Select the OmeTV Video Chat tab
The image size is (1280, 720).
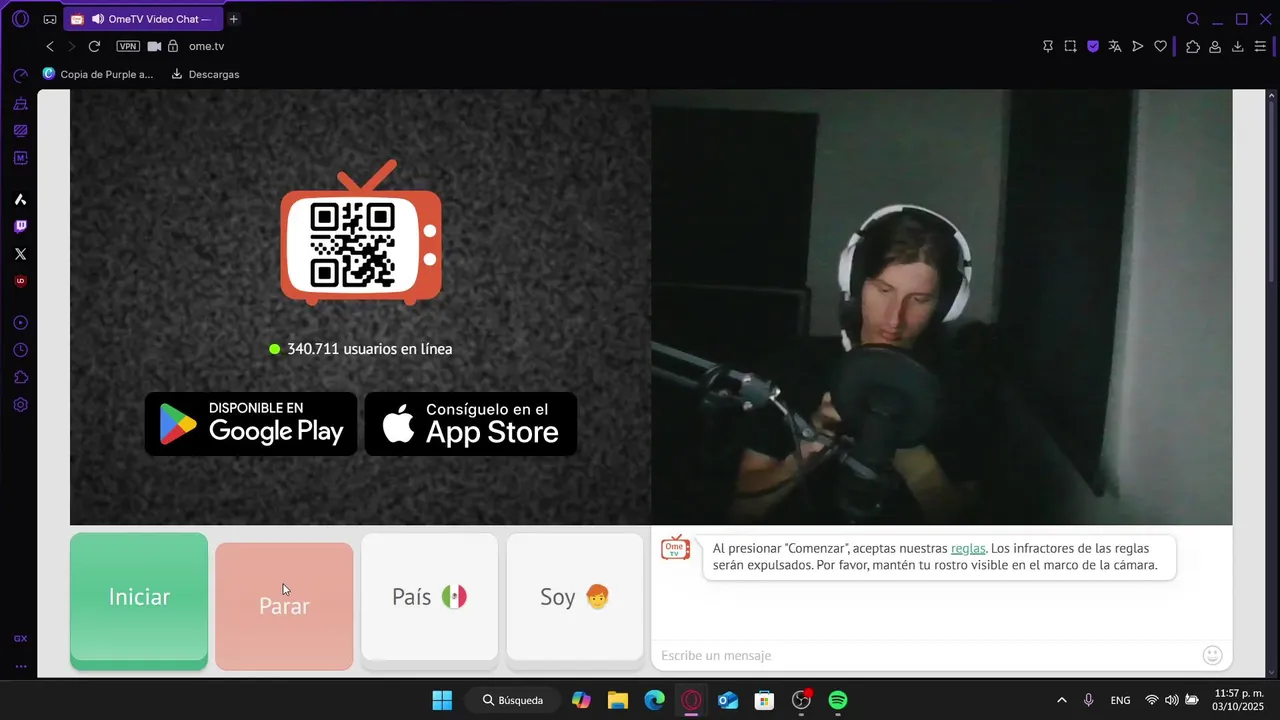click(145, 19)
